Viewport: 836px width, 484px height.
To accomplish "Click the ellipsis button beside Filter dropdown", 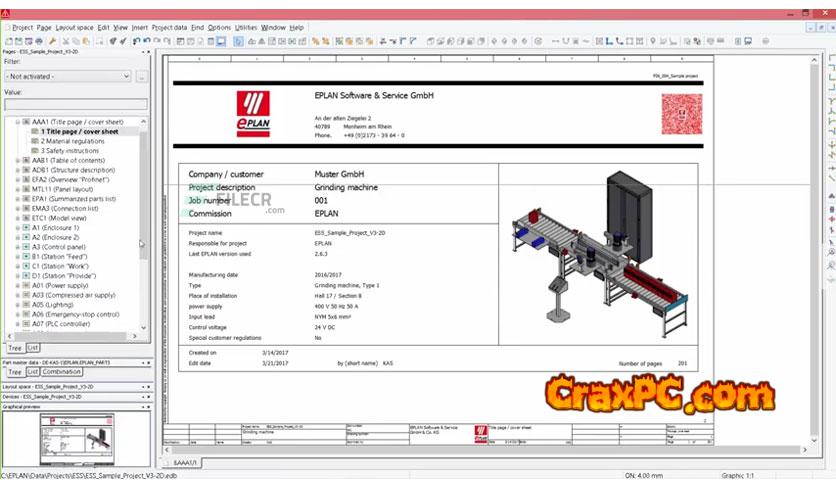I will point(141,77).
